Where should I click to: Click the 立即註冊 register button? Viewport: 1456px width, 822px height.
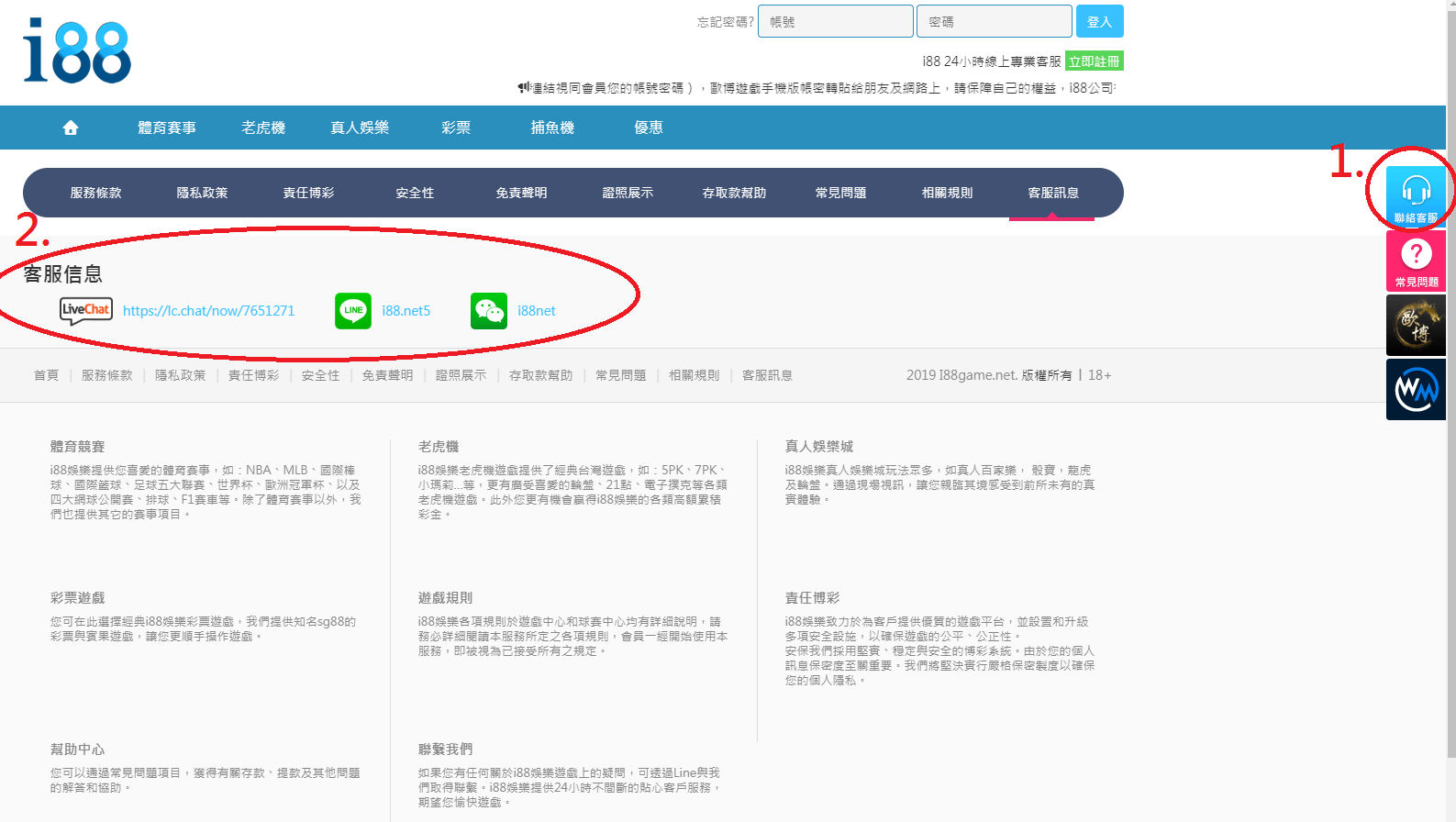pos(1095,61)
